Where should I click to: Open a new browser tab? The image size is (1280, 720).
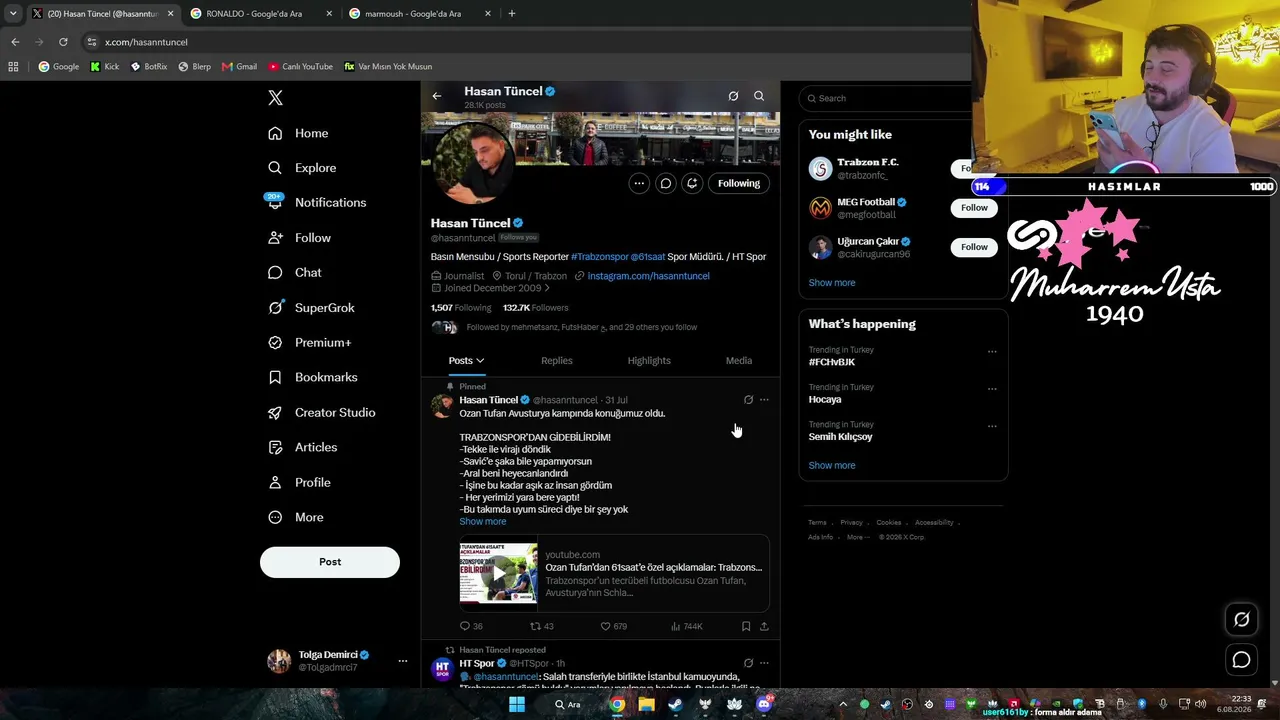click(x=512, y=14)
